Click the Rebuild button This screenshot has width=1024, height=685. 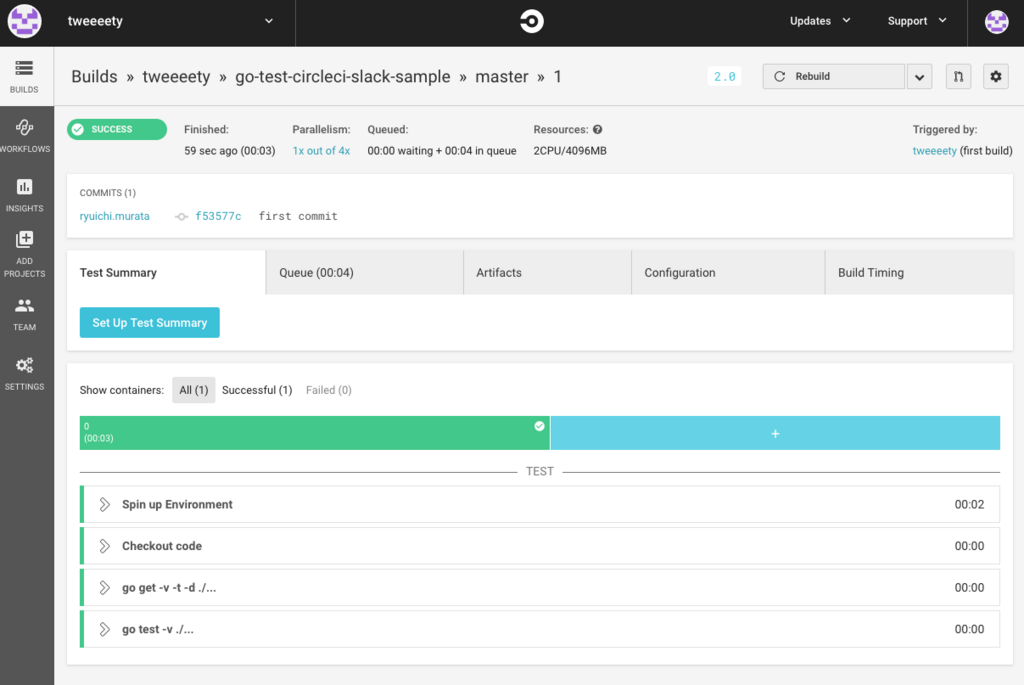[833, 76]
